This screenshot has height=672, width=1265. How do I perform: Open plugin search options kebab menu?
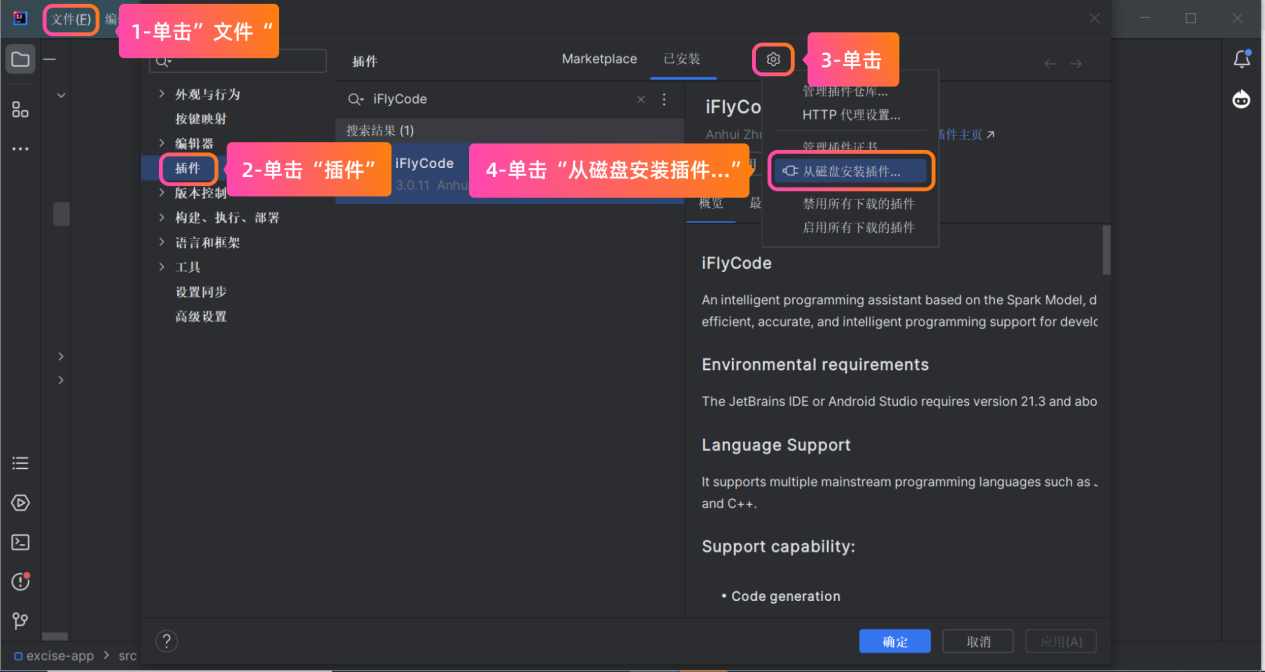point(664,99)
